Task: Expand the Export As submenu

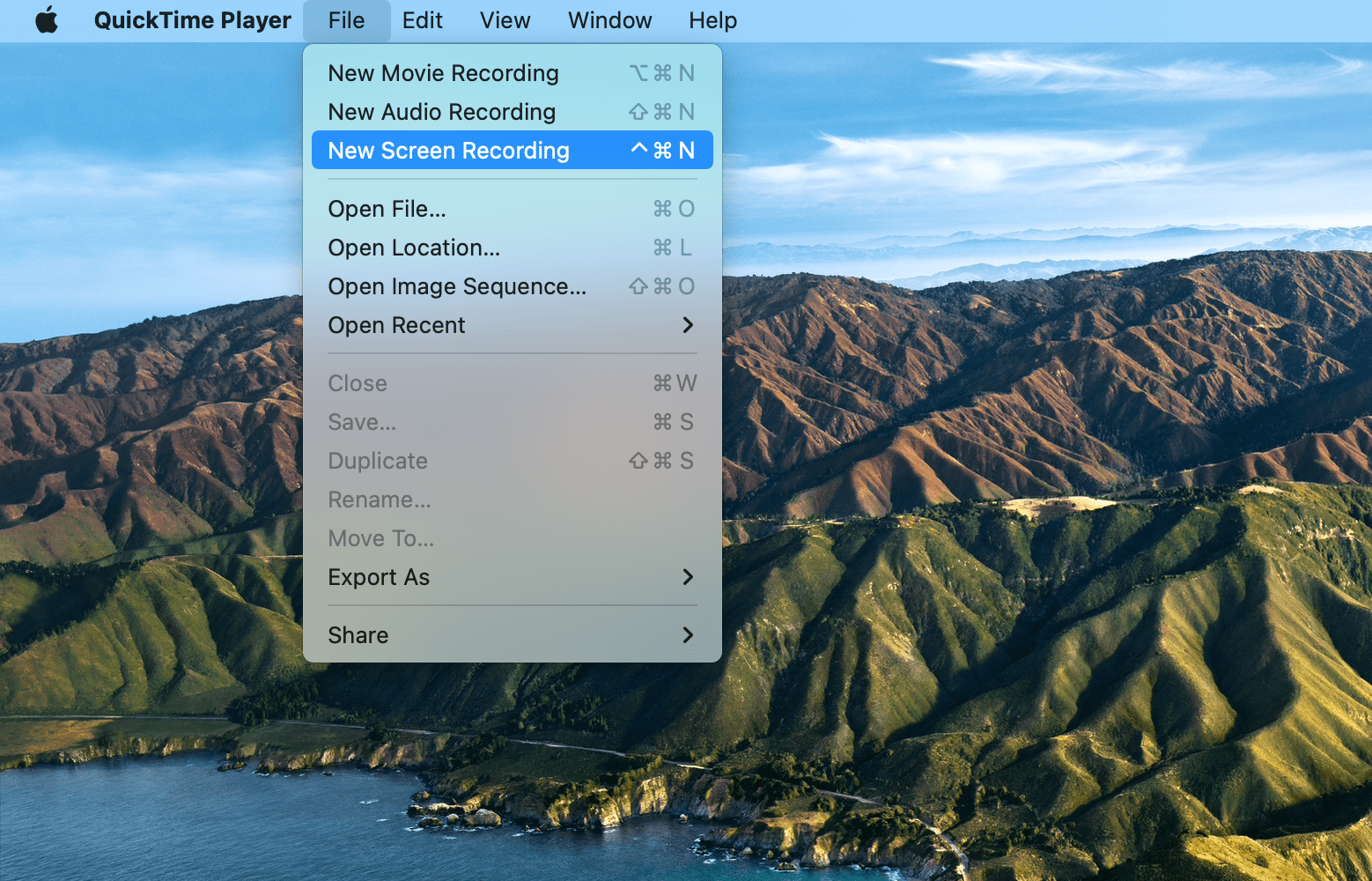Action: pyautogui.click(x=512, y=577)
